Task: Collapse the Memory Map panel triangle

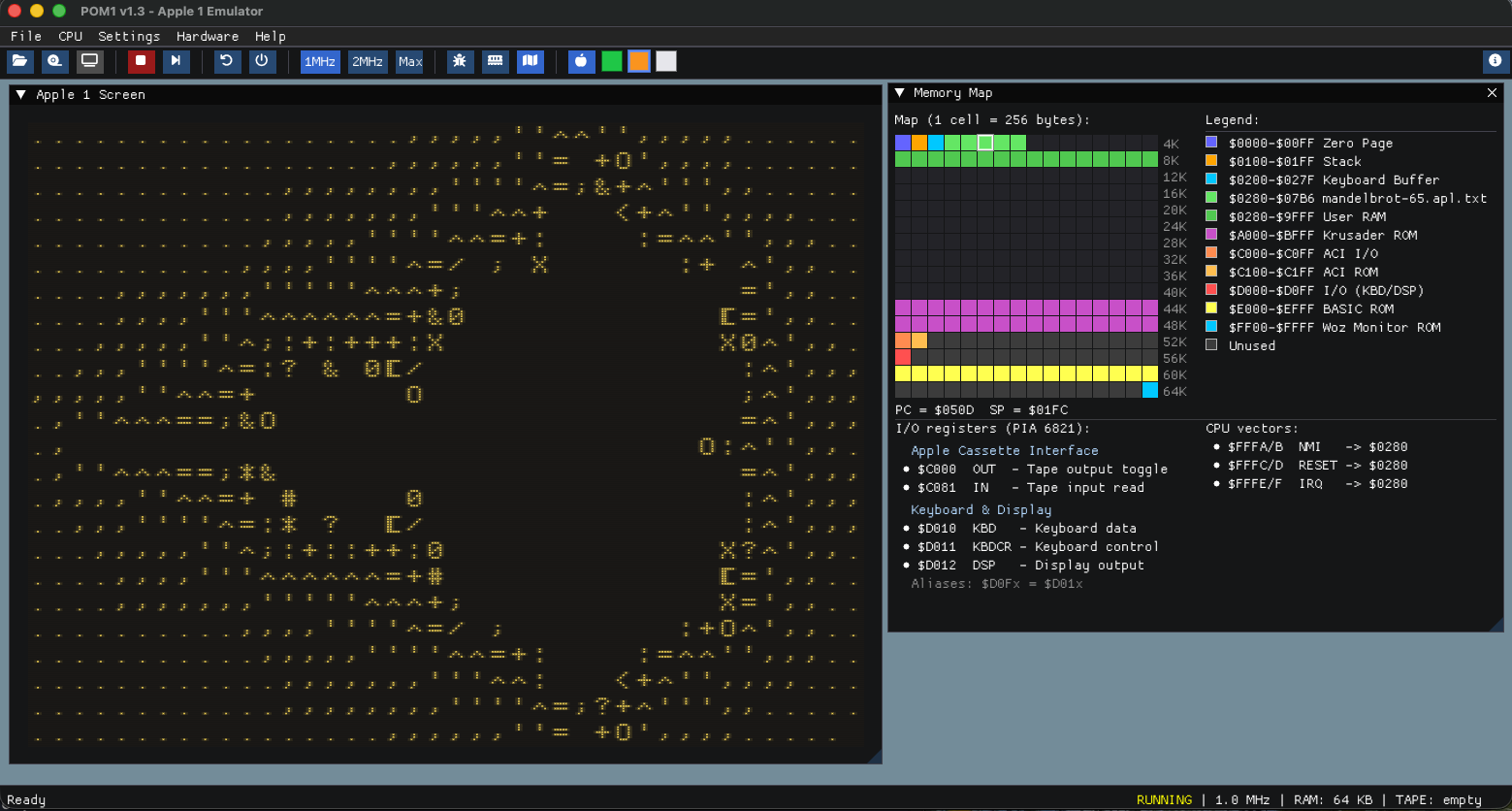Action: [x=899, y=93]
